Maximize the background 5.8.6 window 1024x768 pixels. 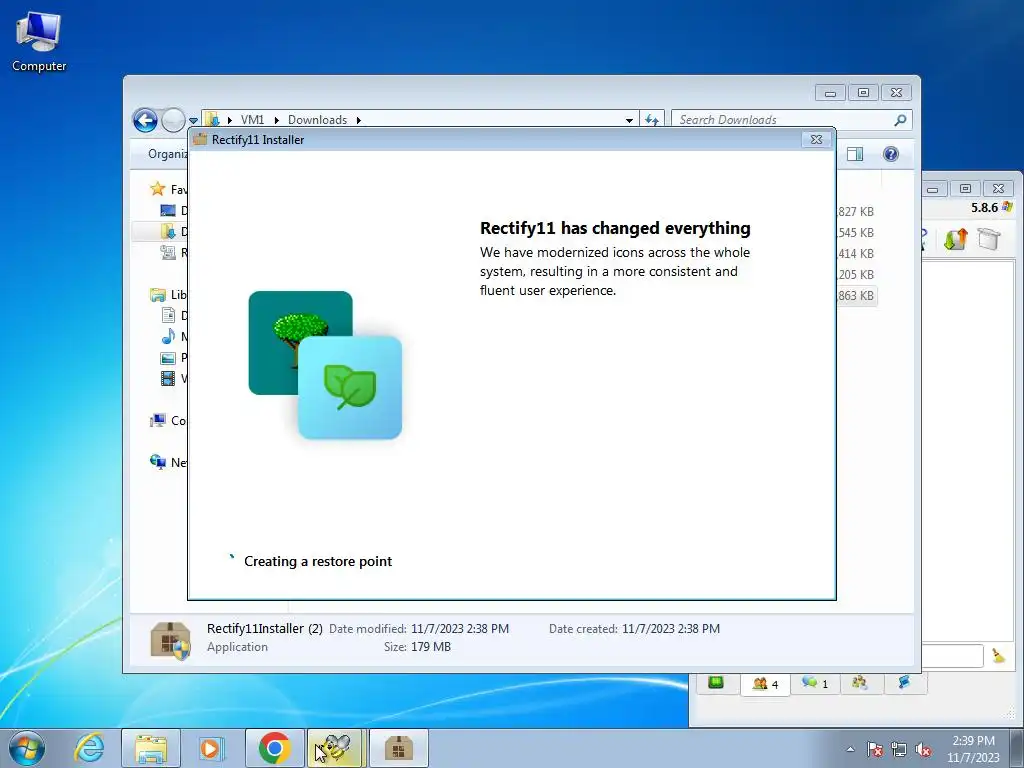[965, 189]
